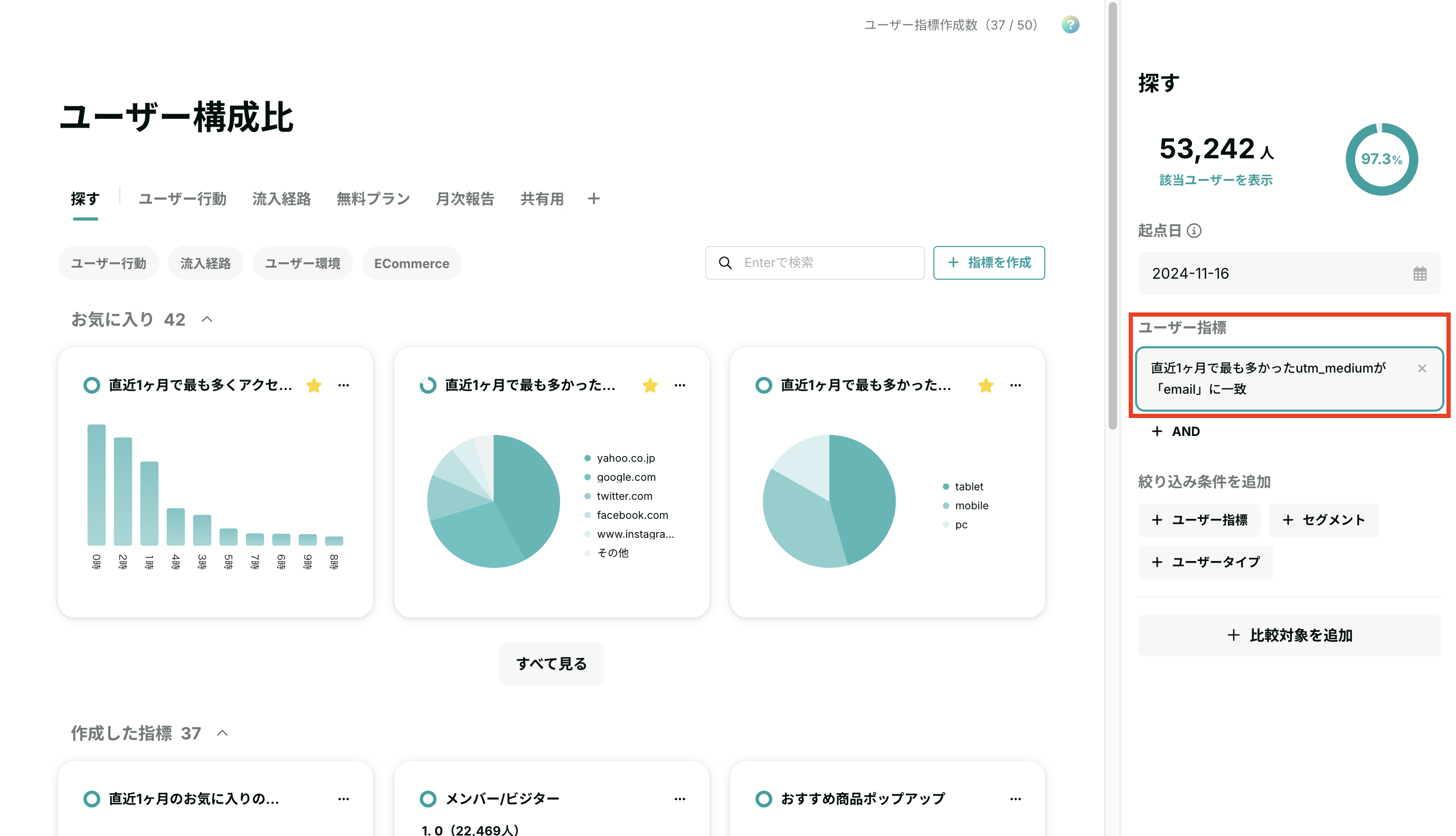Click google.com legend entry
The height and width of the screenshot is (836, 1456).
619,477
